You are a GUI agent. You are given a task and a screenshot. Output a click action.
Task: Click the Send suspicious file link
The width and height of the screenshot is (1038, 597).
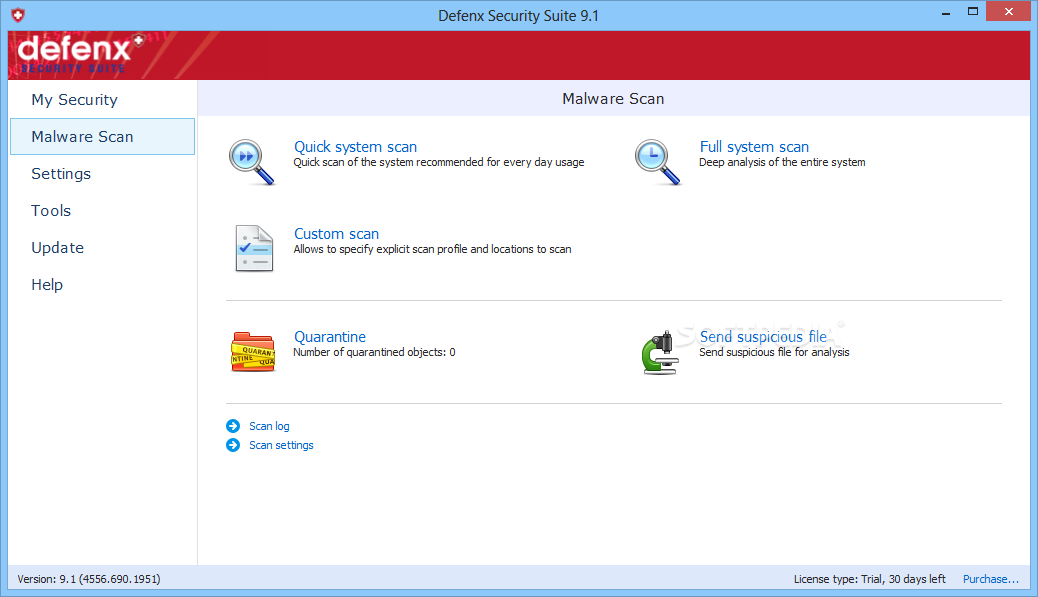click(763, 336)
